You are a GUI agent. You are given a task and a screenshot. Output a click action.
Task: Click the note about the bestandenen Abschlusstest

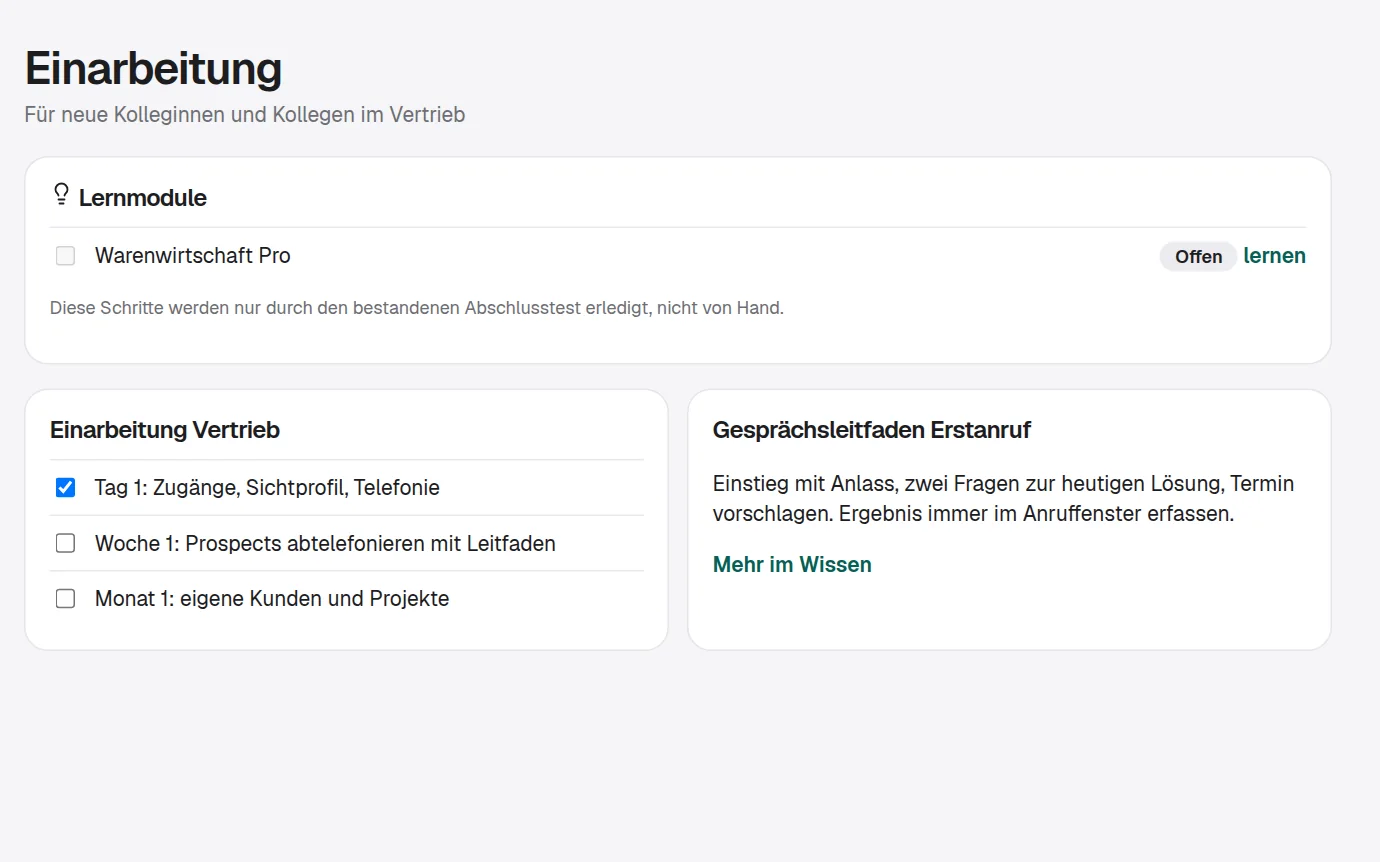(417, 308)
